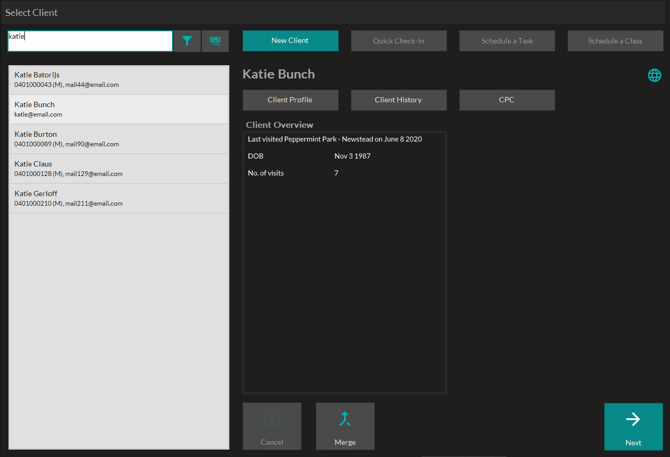Image resolution: width=670 pixels, height=457 pixels.
Task: Click the Cancel button with circle-x icon
Action: (x=272, y=426)
